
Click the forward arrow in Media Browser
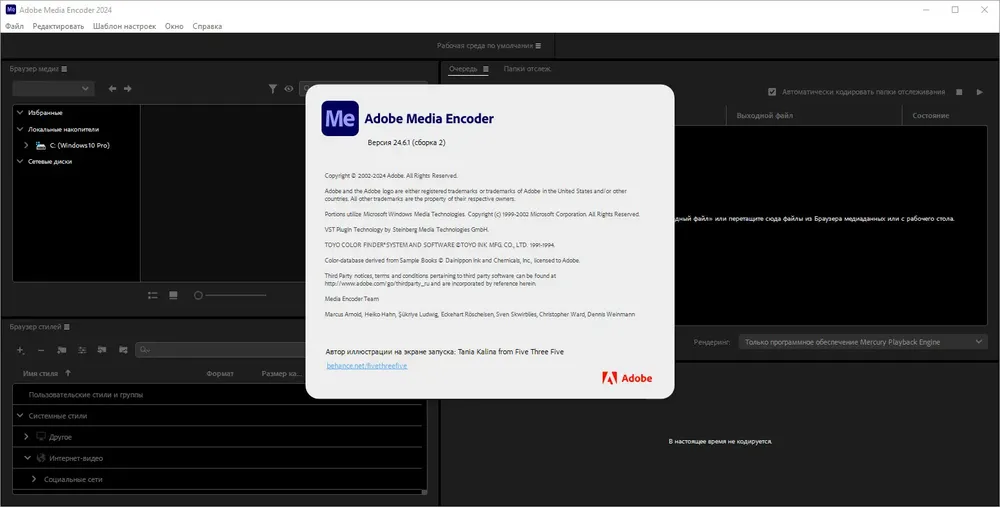pyautogui.click(x=128, y=89)
